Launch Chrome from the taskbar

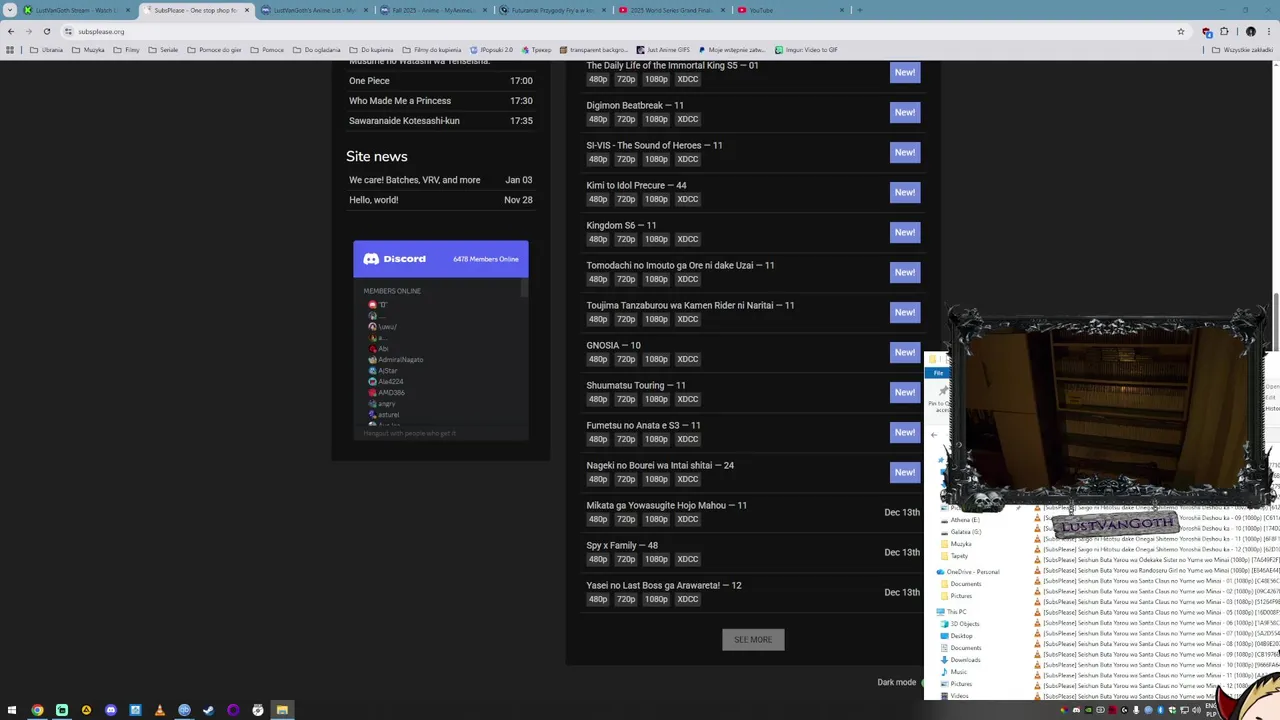tap(37, 710)
